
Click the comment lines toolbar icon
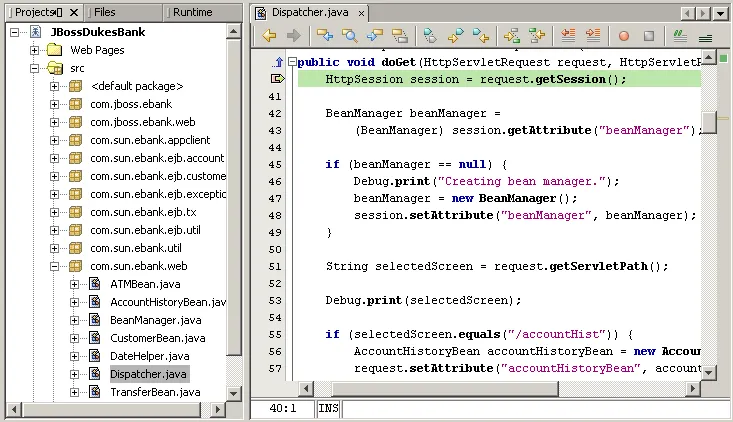[x=680, y=36]
